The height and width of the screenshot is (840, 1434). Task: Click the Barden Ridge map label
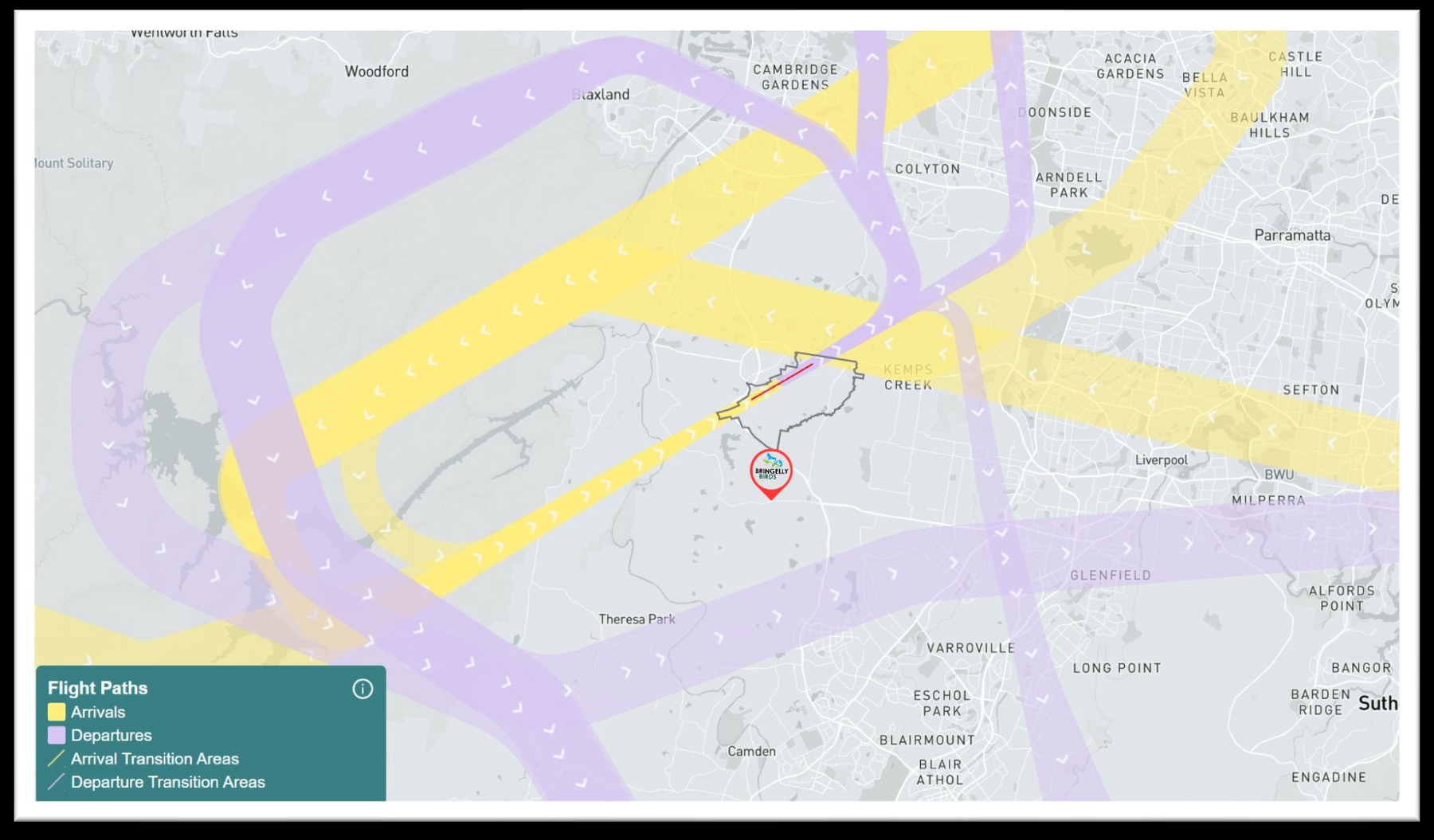pyautogui.click(x=1320, y=701)
